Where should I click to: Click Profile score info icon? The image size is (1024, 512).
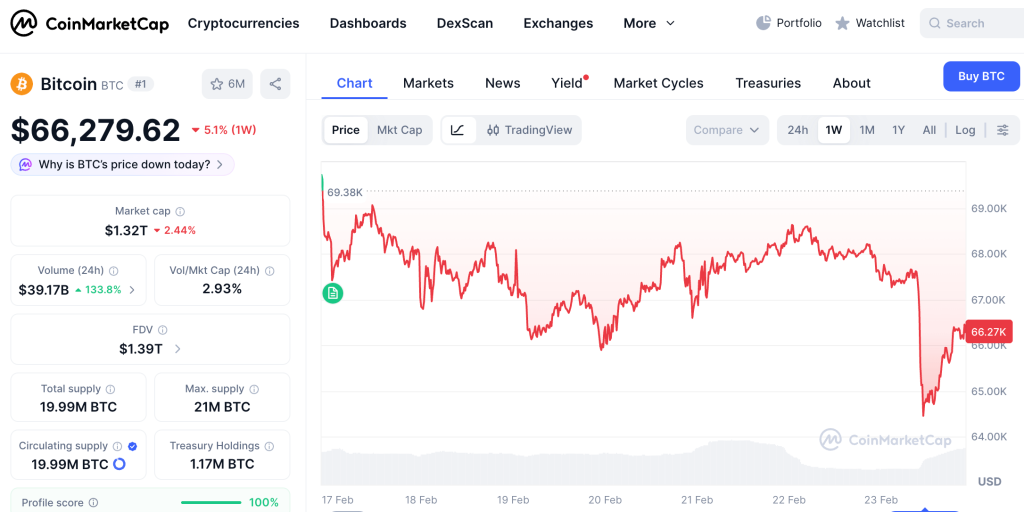[x=93, y=503]
